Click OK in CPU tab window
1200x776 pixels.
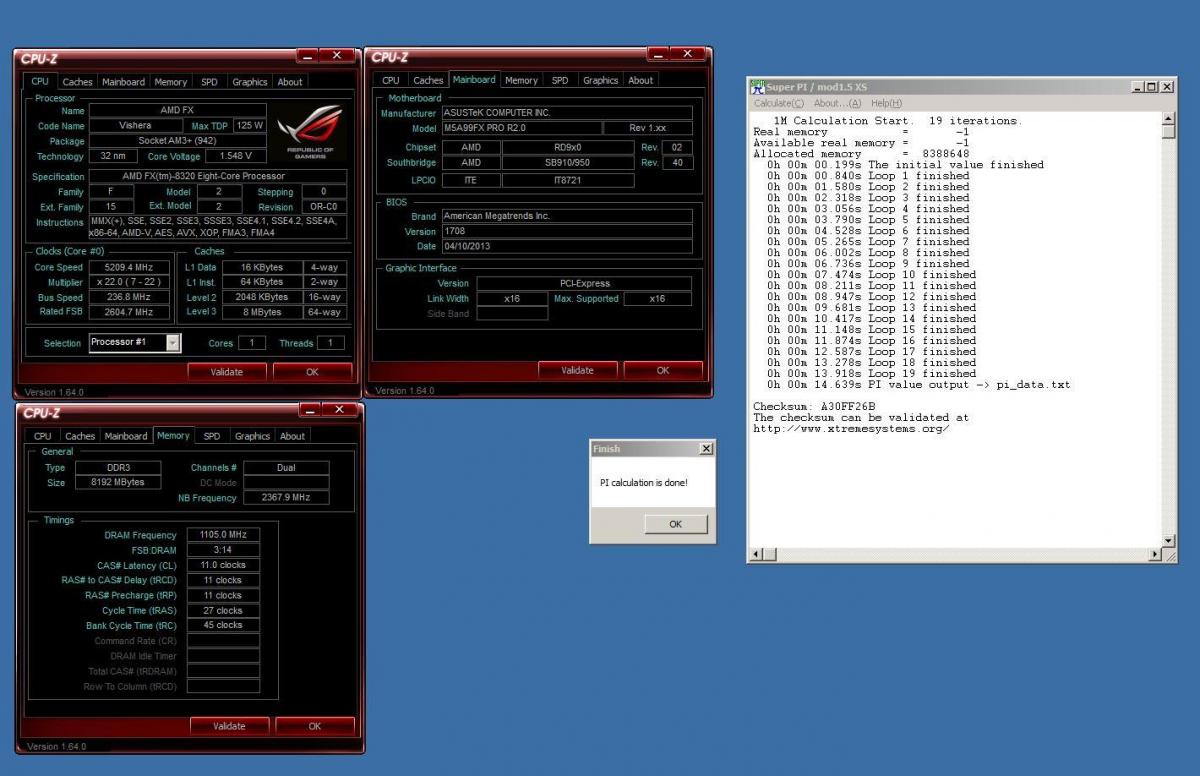tap(312, 372)
